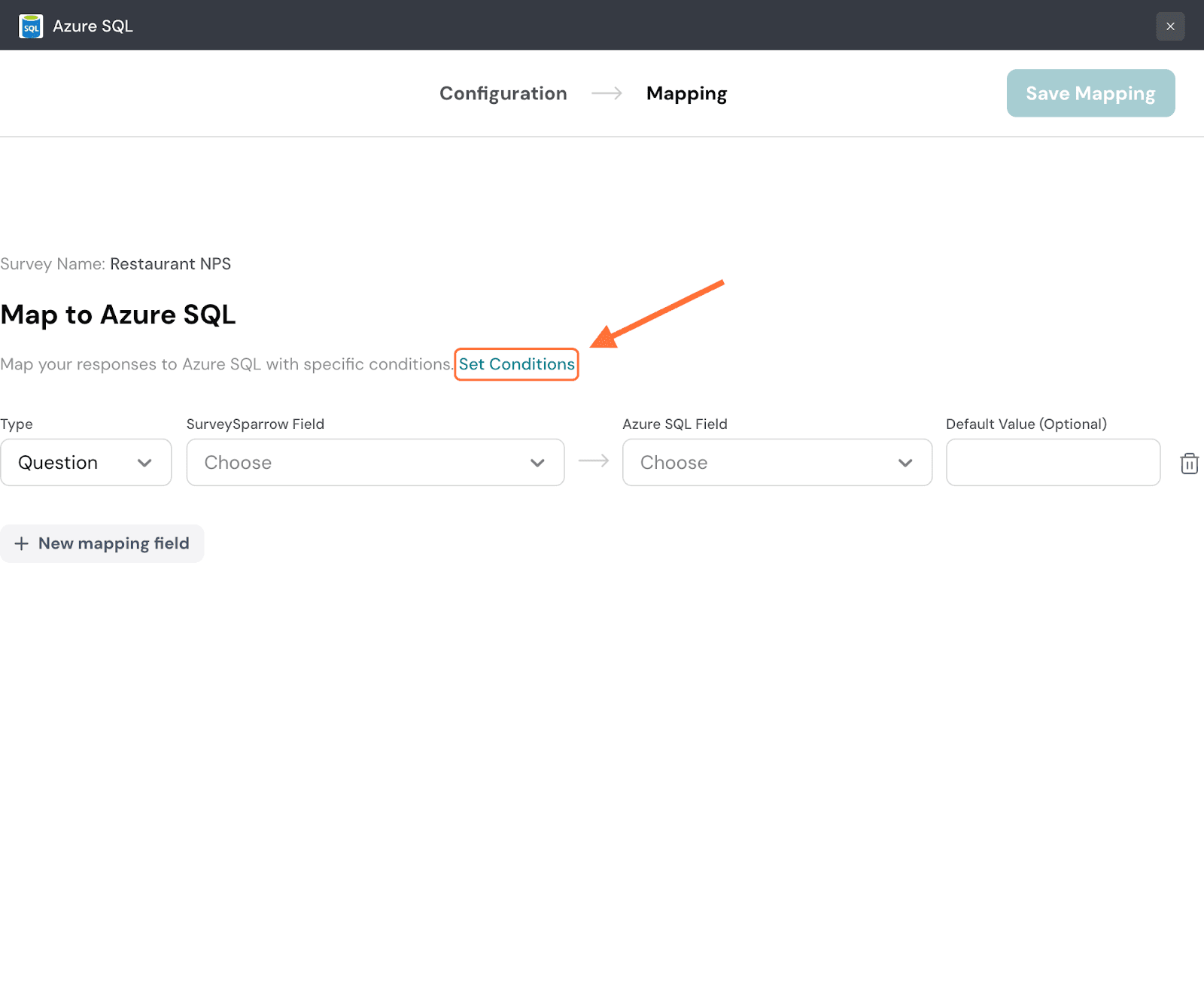Click the chevron in Azure SQL Field dropdown

point(905,463)
